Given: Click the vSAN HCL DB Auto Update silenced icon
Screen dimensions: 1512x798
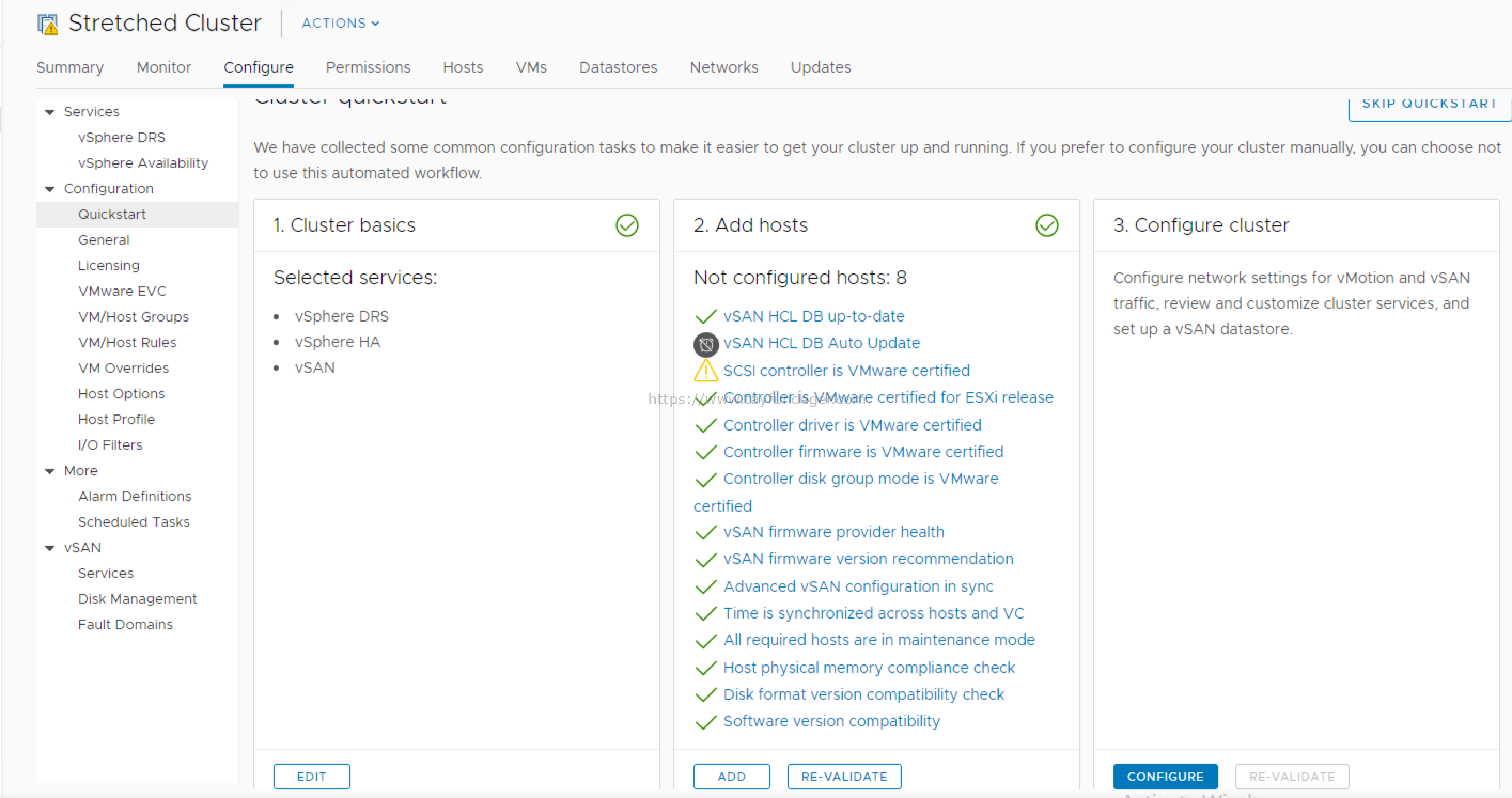Looking at the screenshot, I should tap(706, 345).
